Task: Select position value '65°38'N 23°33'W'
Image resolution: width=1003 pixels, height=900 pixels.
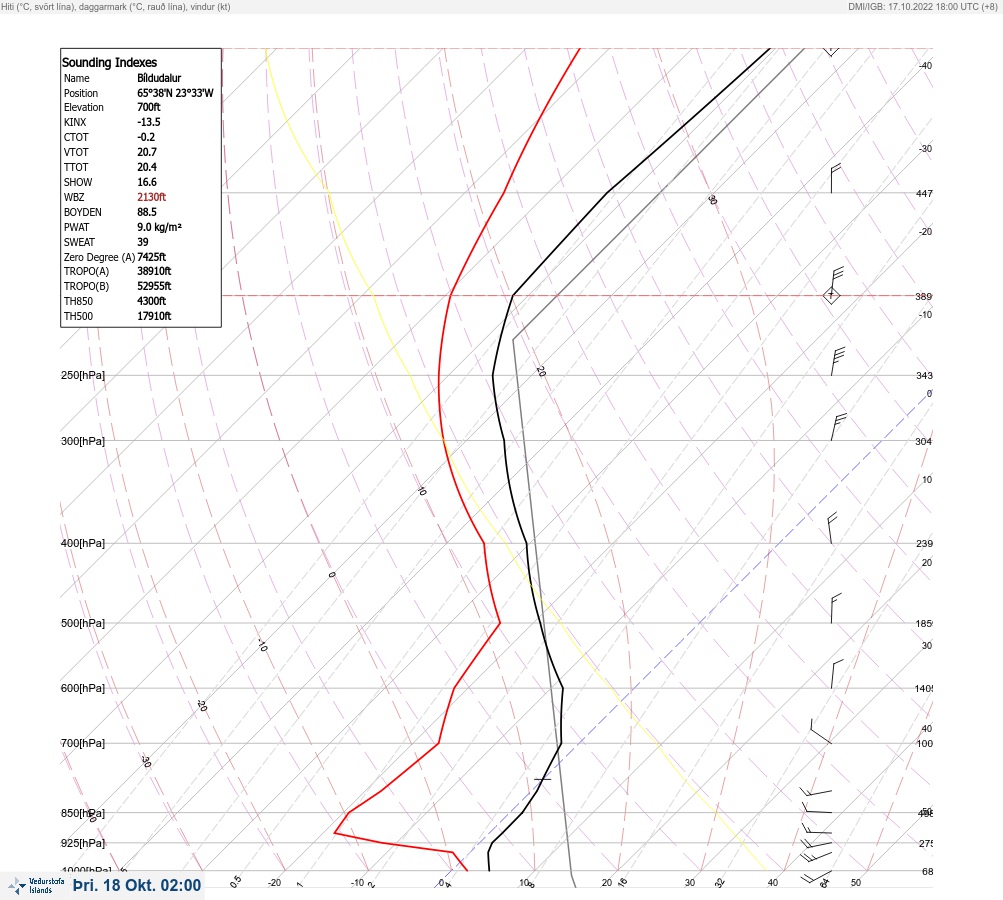Action: 175,93
